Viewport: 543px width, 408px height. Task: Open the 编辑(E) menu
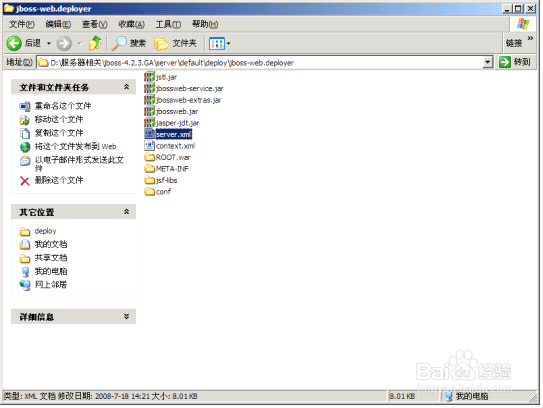(x=58, y=24)
